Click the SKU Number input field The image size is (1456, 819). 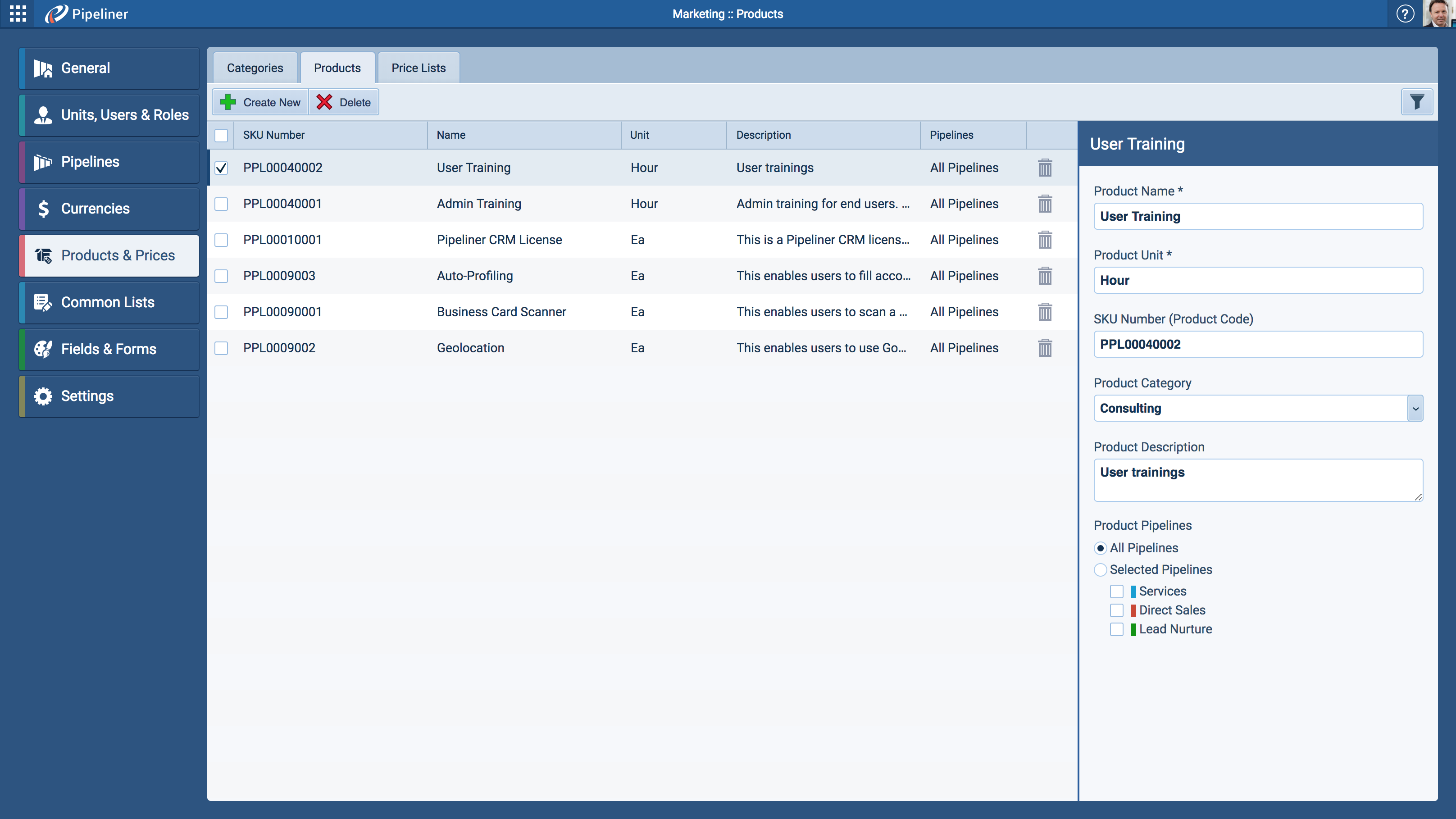click(x=1258, y=345)
